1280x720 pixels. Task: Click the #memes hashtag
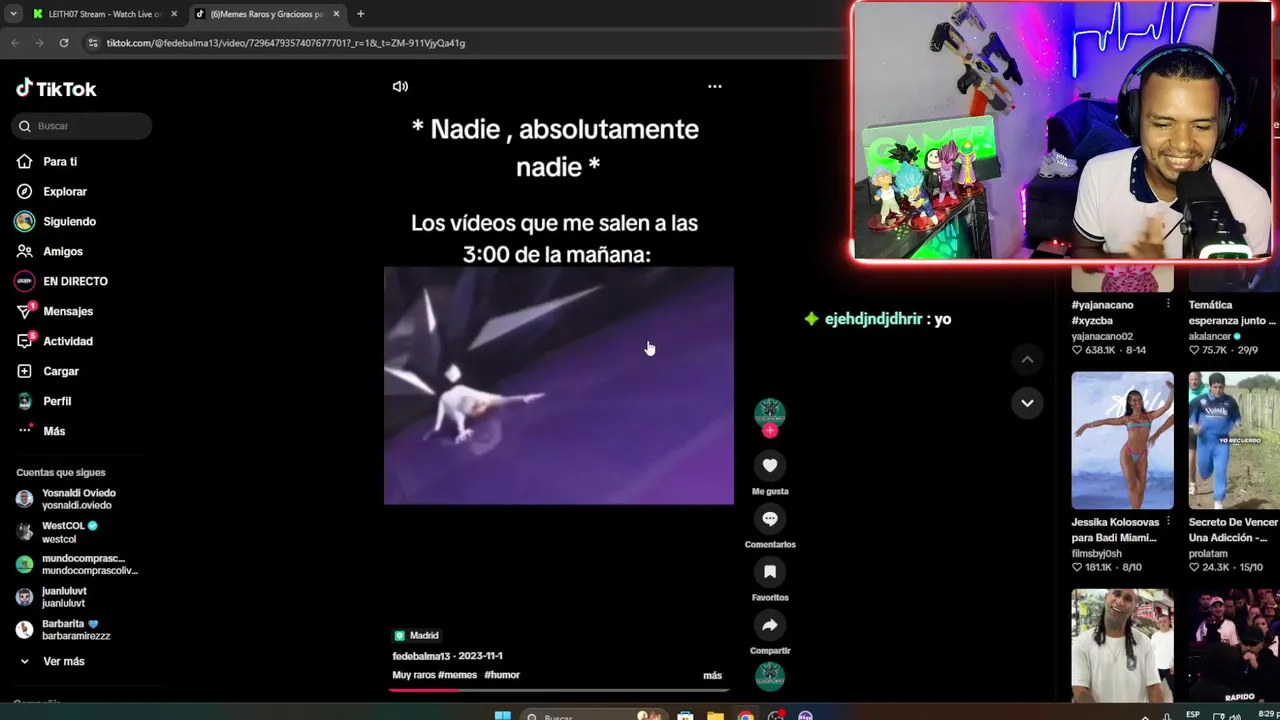(x=457, y=675)
